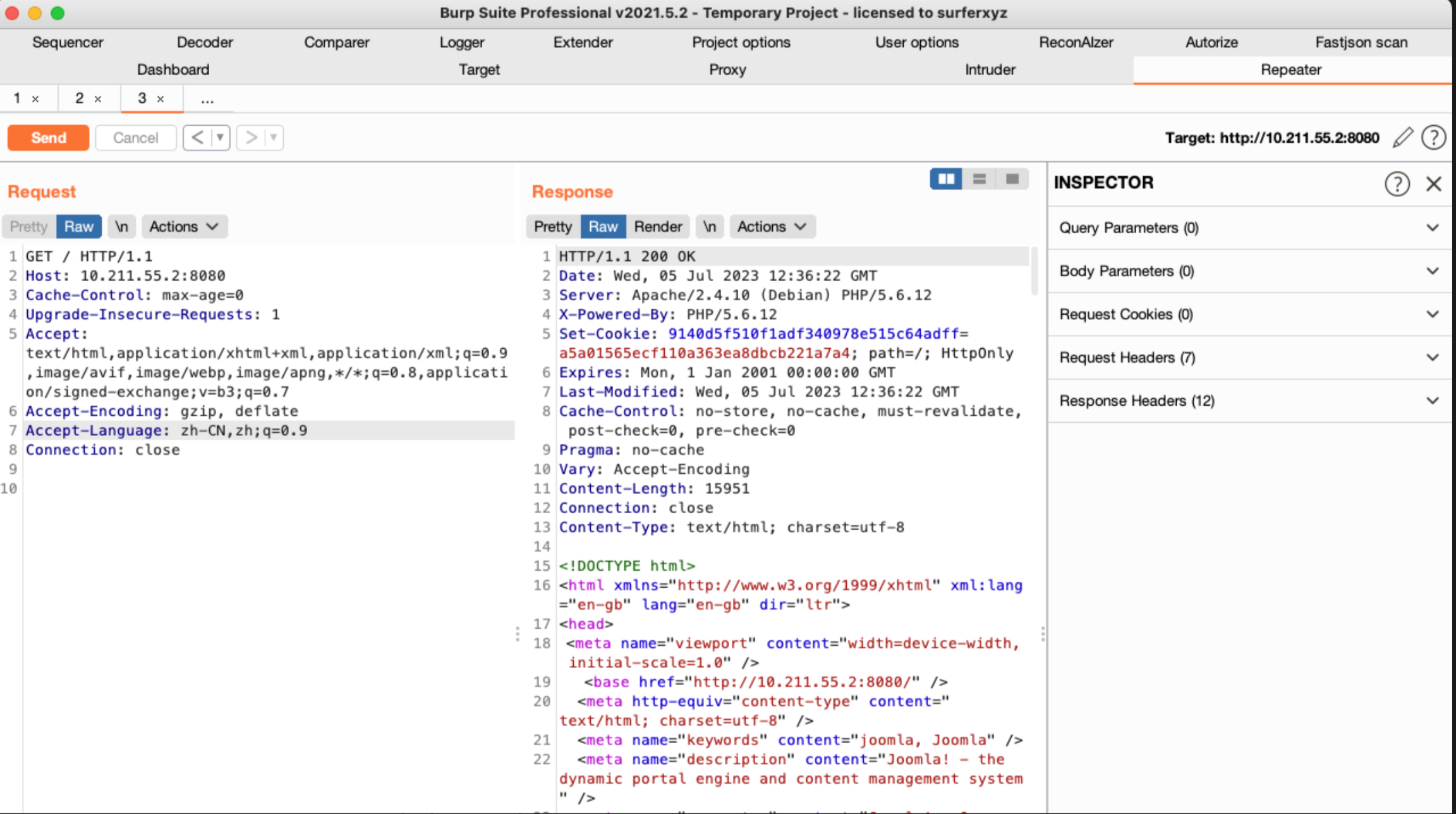Expand Request Headers section

[x=1249, y=358]
